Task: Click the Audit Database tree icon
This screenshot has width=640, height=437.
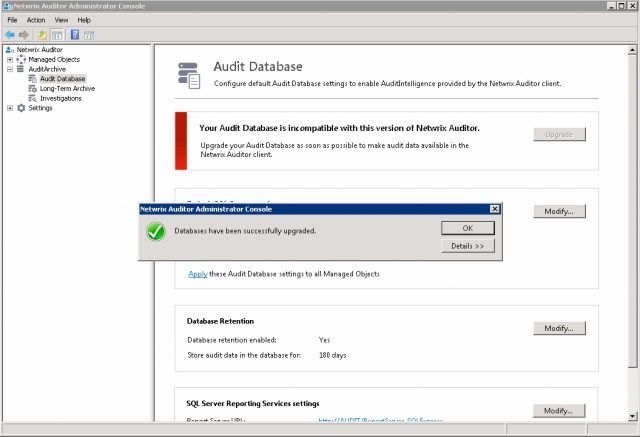Action: click(x=32, y=79)
